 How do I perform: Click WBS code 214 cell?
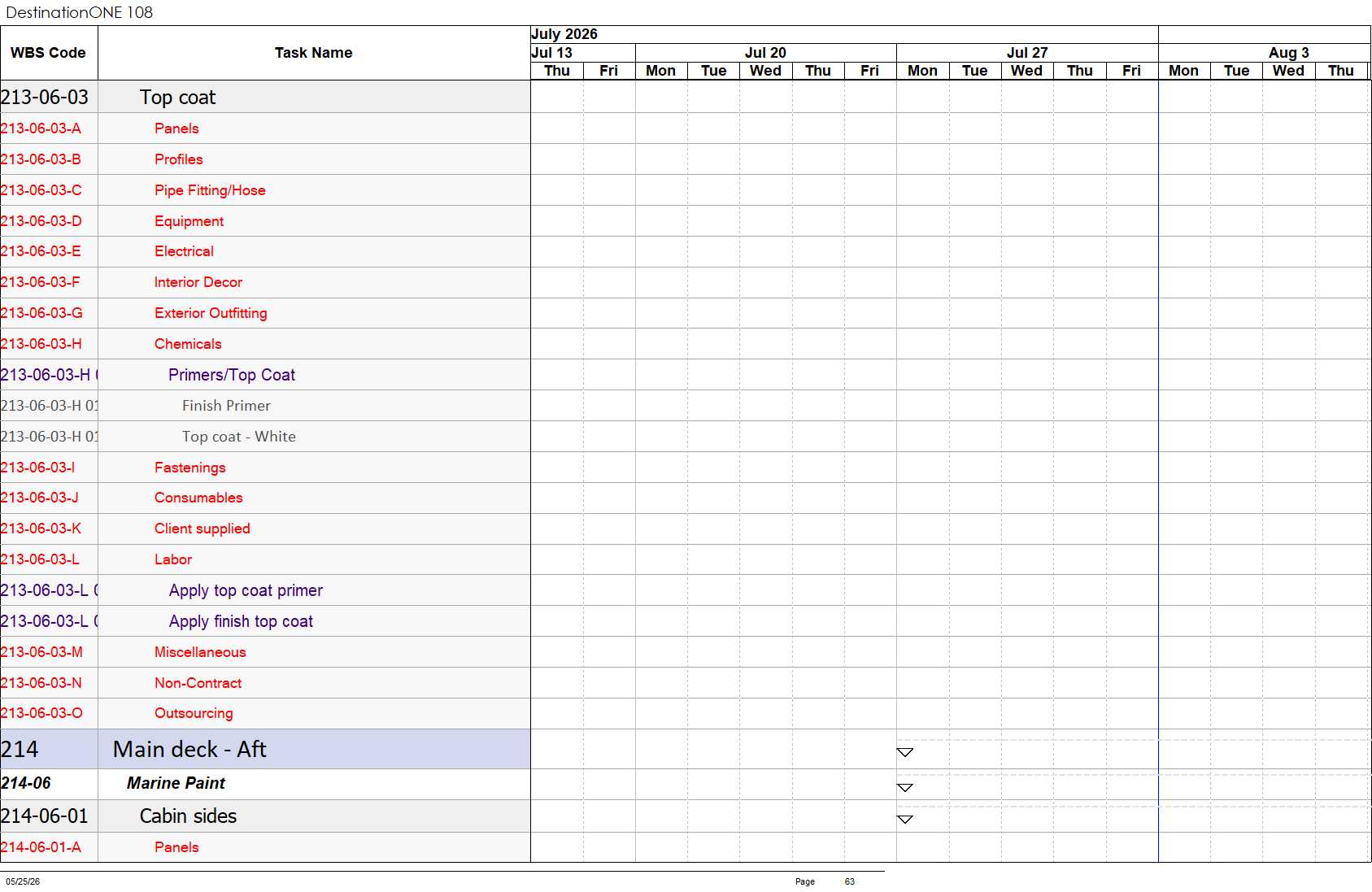[49, 749]
